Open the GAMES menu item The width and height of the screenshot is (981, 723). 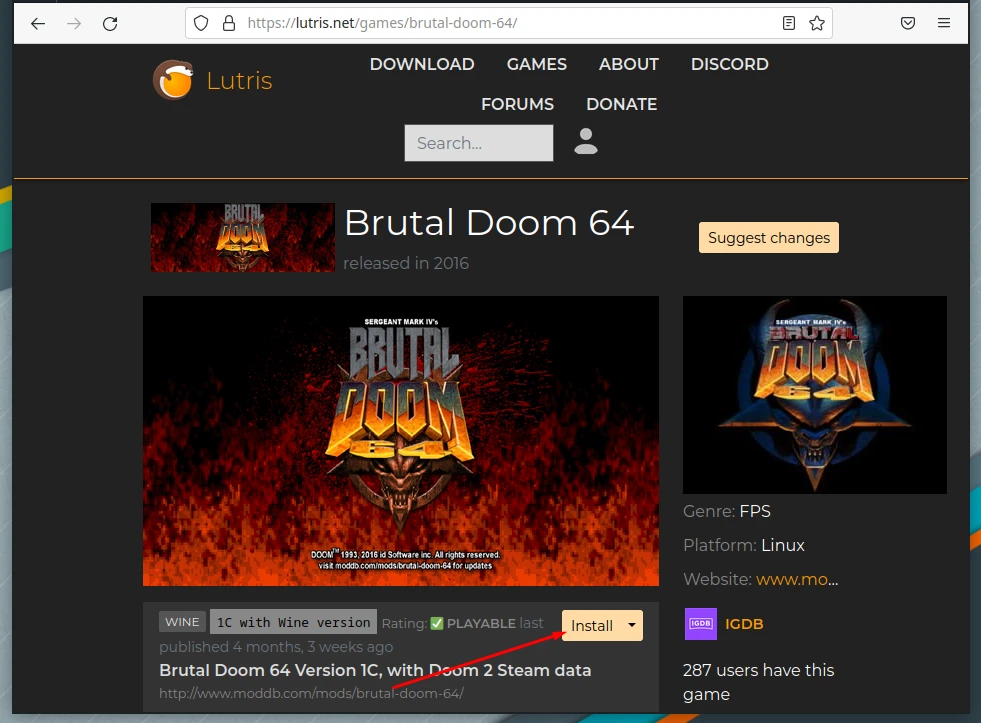coord(537,64)
